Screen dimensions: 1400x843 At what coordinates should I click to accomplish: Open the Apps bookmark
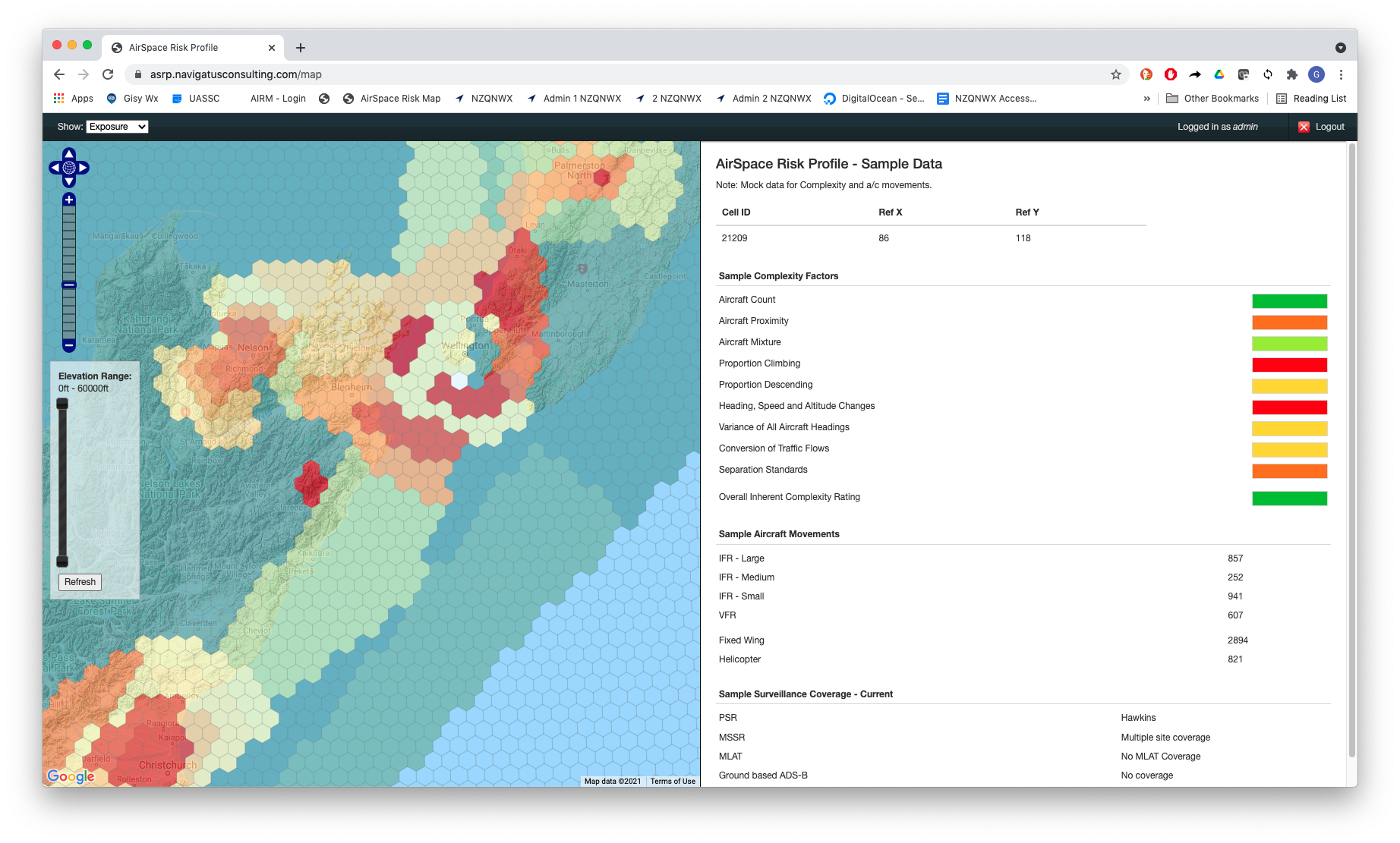[74, 99]
